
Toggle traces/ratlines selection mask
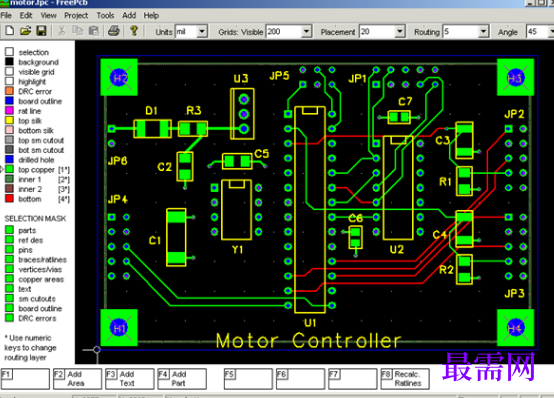tap(9, 260)
